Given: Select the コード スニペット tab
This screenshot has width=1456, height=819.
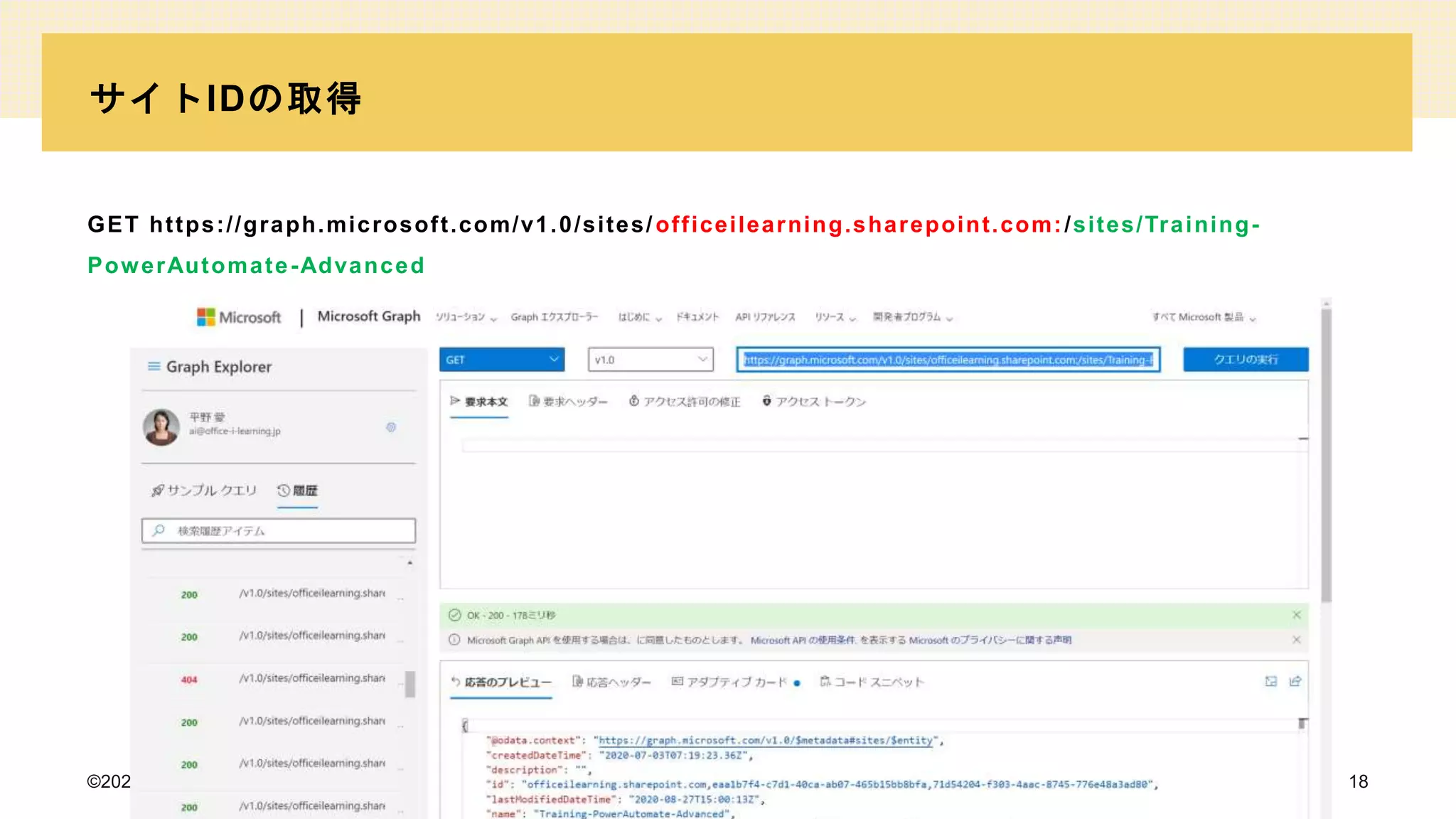Looking at the screenshot, I should [x=872, y=682].
